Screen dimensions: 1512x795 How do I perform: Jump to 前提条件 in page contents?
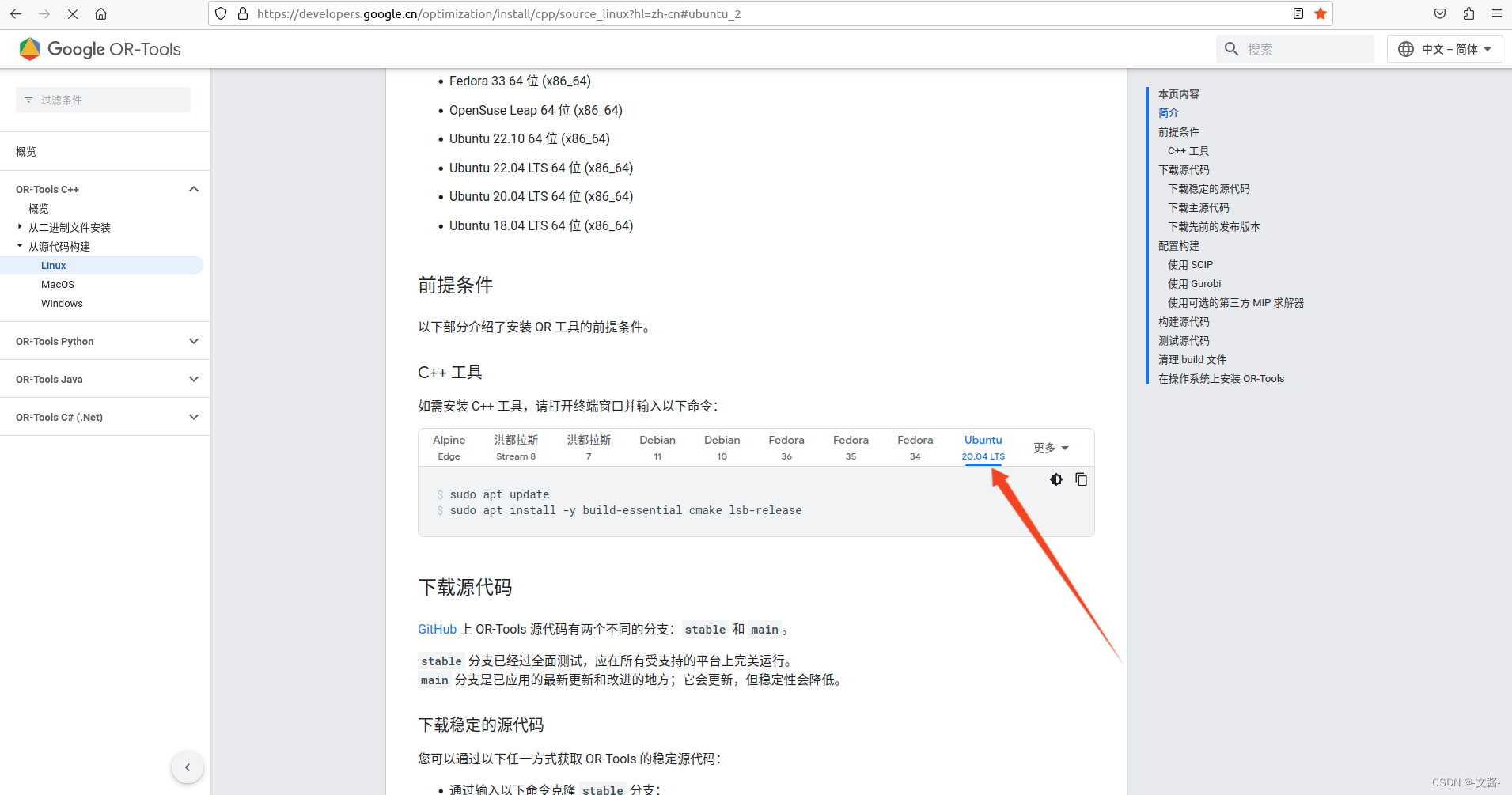click(x=1179, y=131)
